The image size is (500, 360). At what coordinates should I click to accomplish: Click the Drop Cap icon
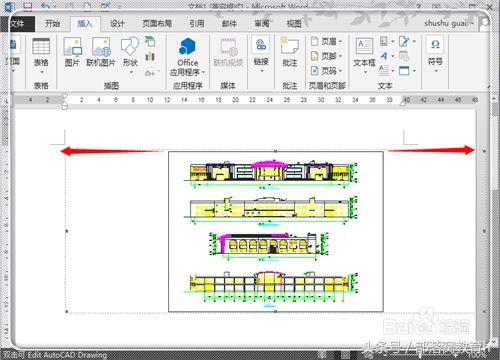(384, 70)
